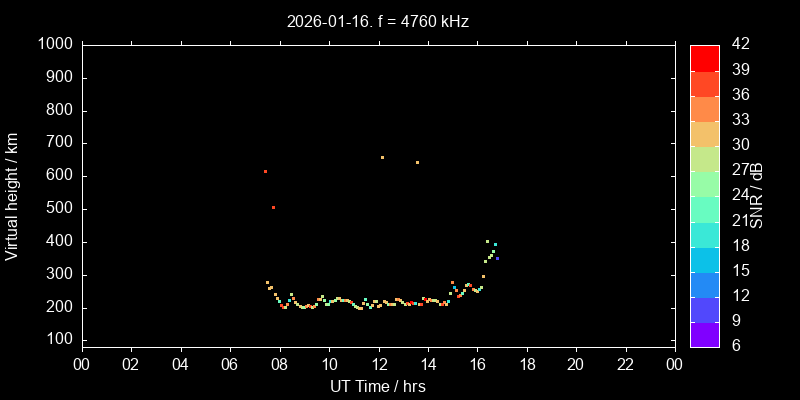Click the '22' tick label on the time axis
Screen dimensions: 800x400
[626, 364]
